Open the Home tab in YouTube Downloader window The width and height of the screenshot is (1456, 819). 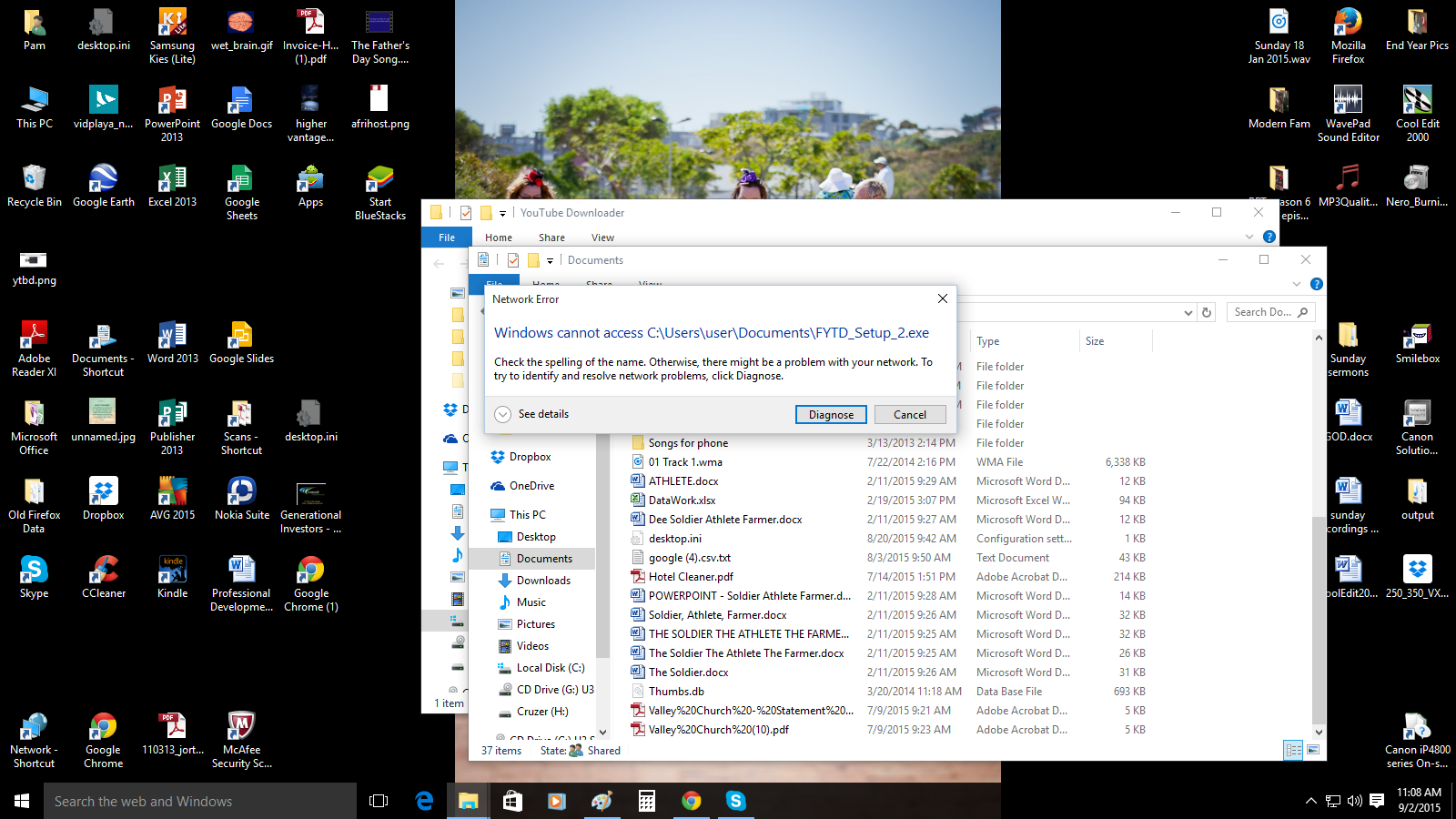coord(499,238)
